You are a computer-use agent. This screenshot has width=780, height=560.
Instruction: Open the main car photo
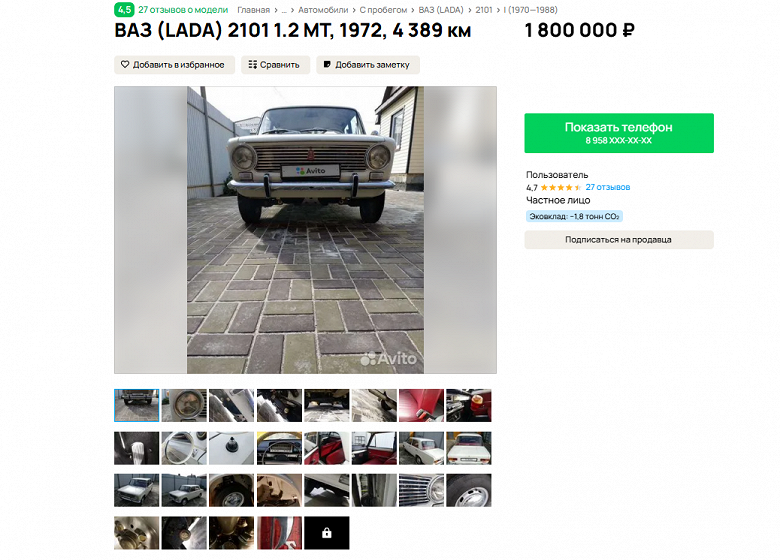(305, 230)
